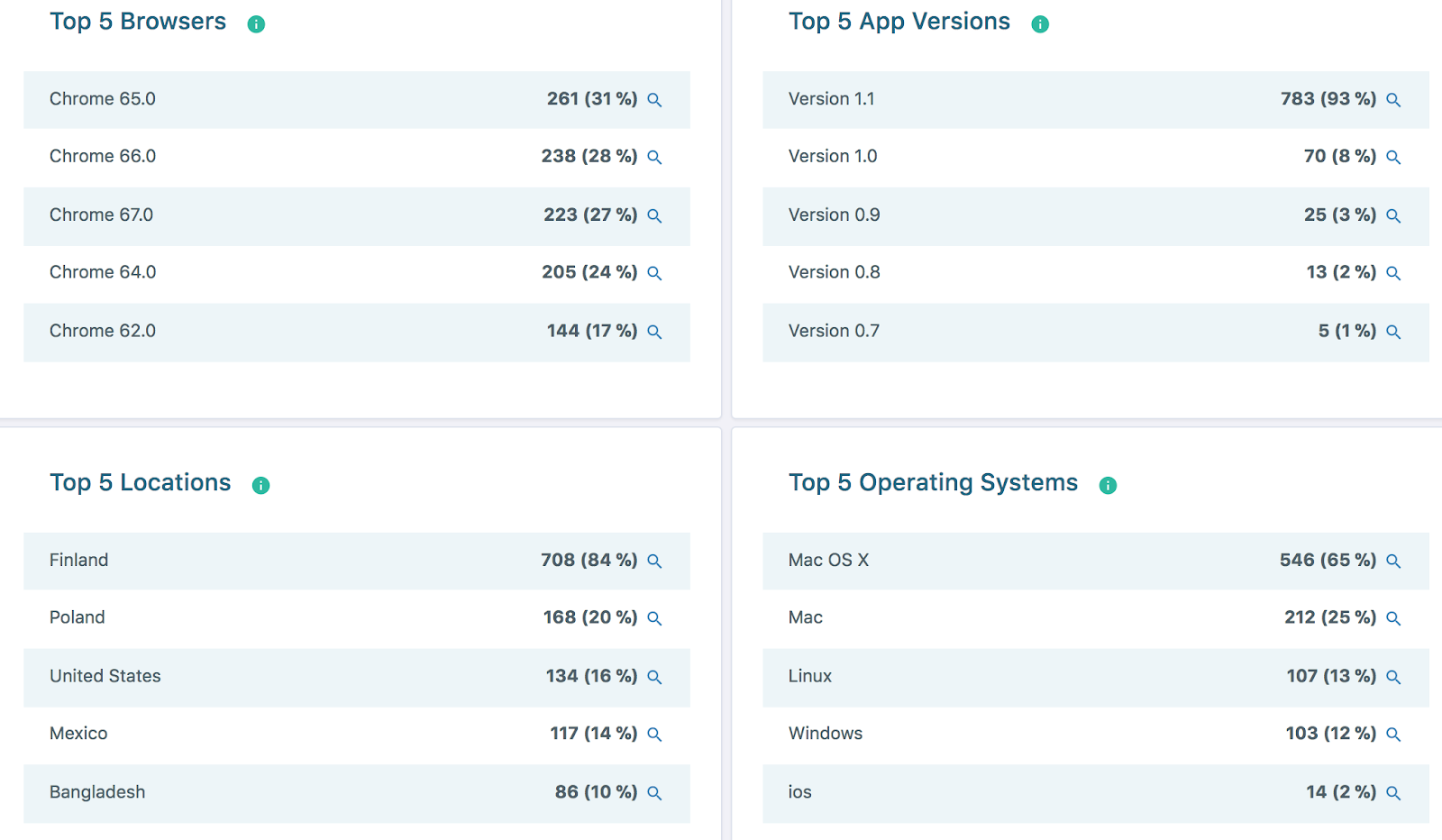The height and width of the screenshot is (840, 1442).
Task: Pick the Mac OS X label
Action: [829, 561]
